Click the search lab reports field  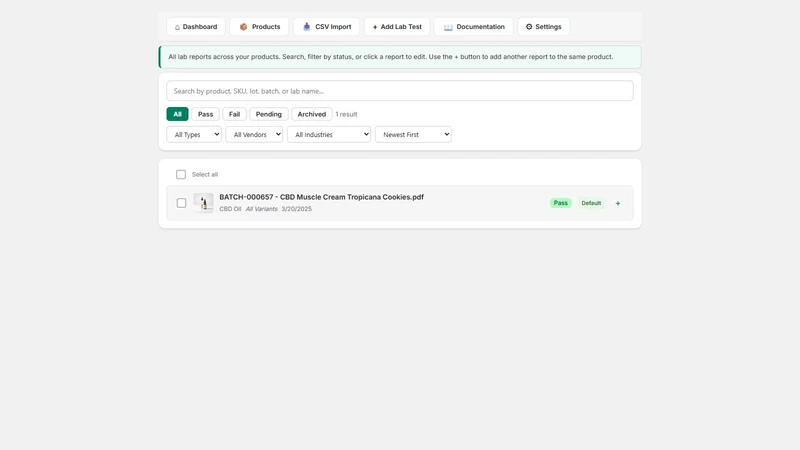[x=400, y=91]
